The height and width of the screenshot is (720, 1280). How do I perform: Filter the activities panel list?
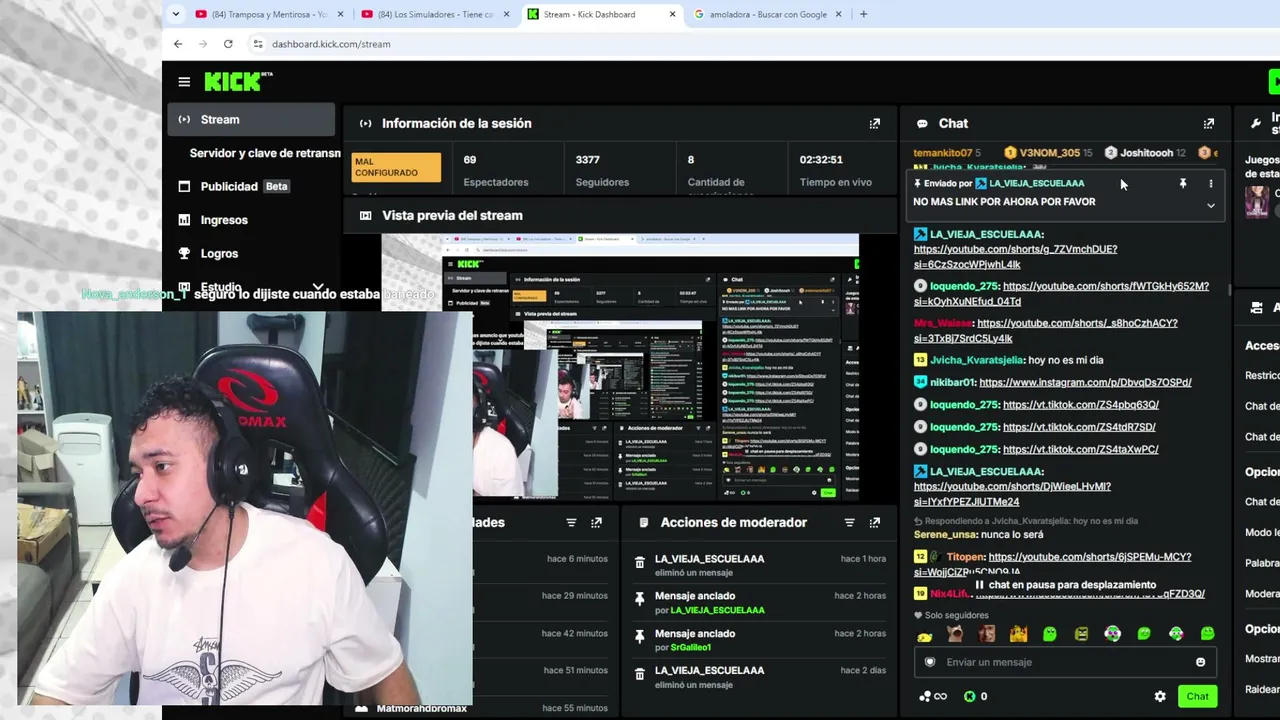pos(571,522)
